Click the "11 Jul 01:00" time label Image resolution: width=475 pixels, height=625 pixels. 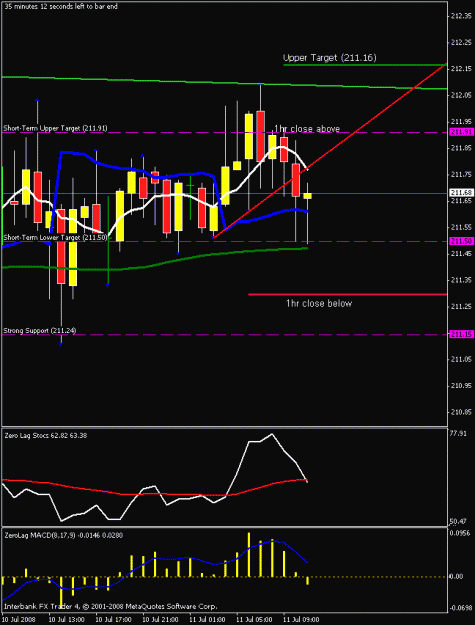(x=208, y=620)
